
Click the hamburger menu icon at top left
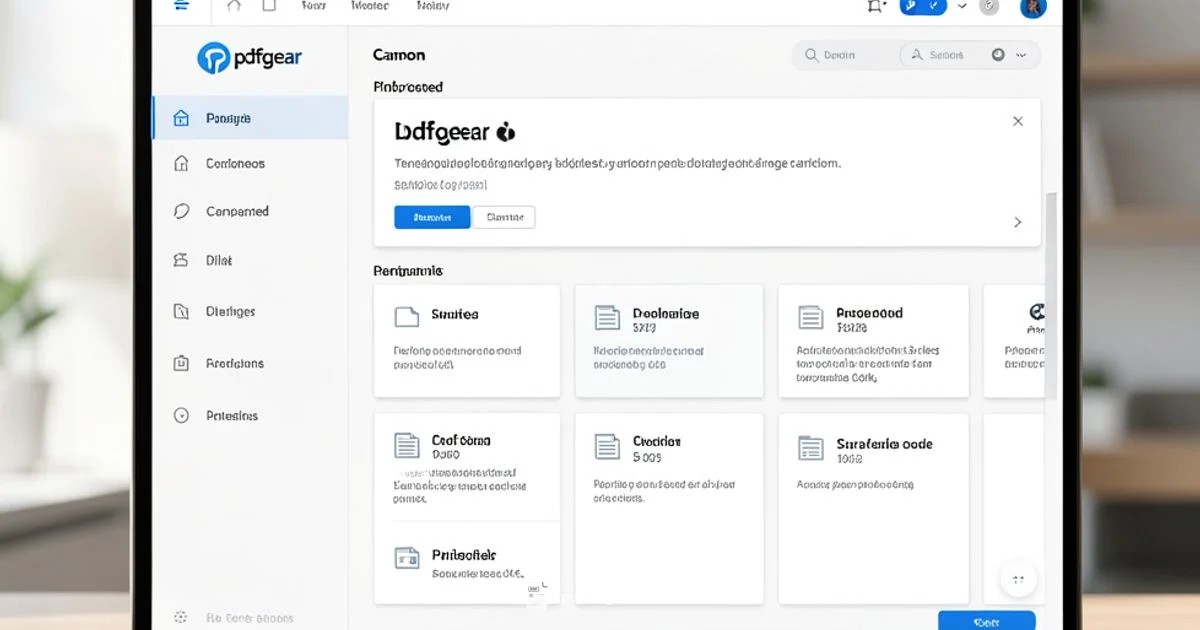[181, 5]
